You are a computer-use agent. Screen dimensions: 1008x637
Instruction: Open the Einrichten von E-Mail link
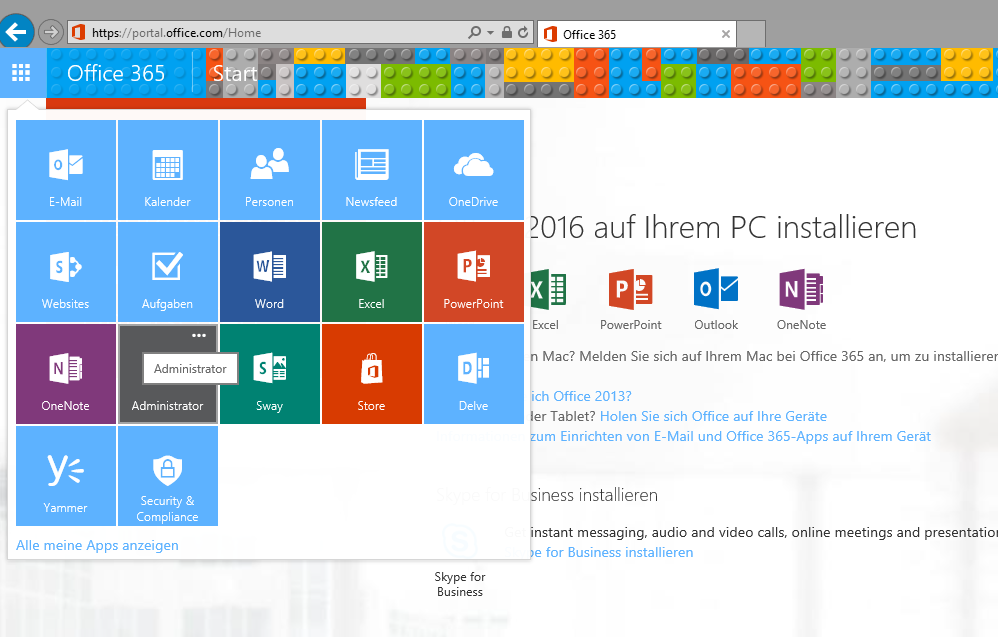pyautogui.click(x=730, y=436)
